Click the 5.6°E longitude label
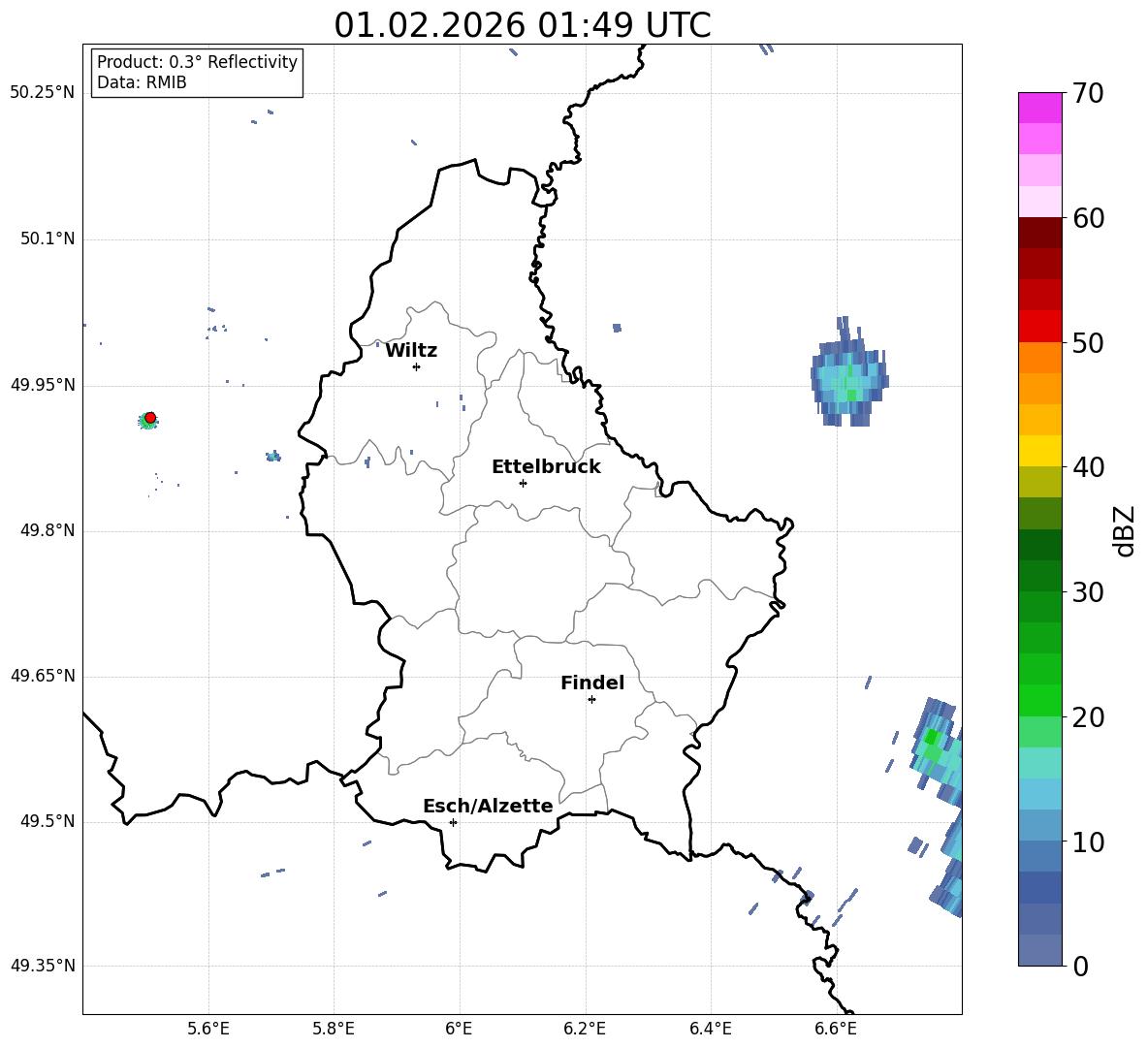The image size is (1148, 1048). [208, 1029]
